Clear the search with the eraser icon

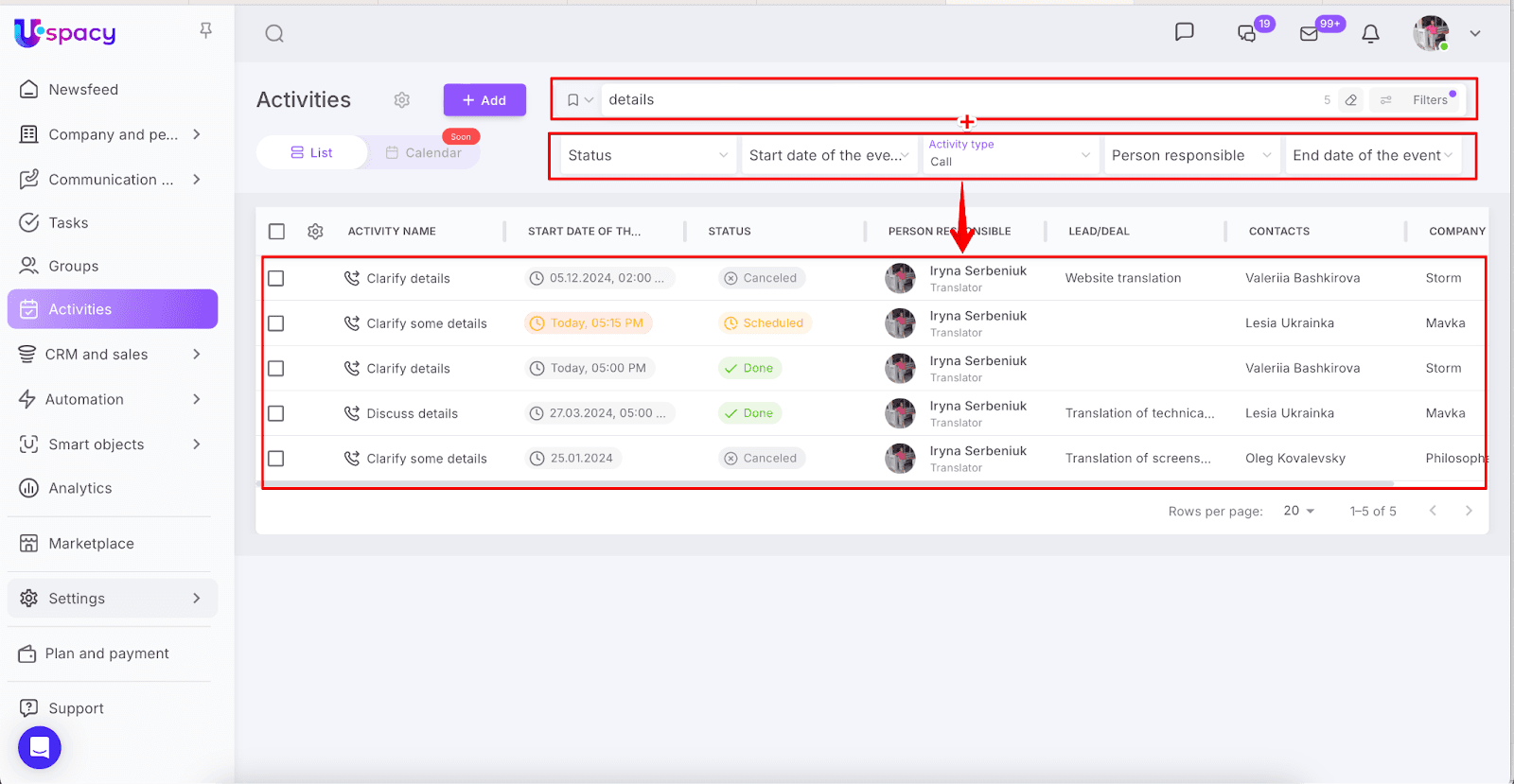(1351, 100)
